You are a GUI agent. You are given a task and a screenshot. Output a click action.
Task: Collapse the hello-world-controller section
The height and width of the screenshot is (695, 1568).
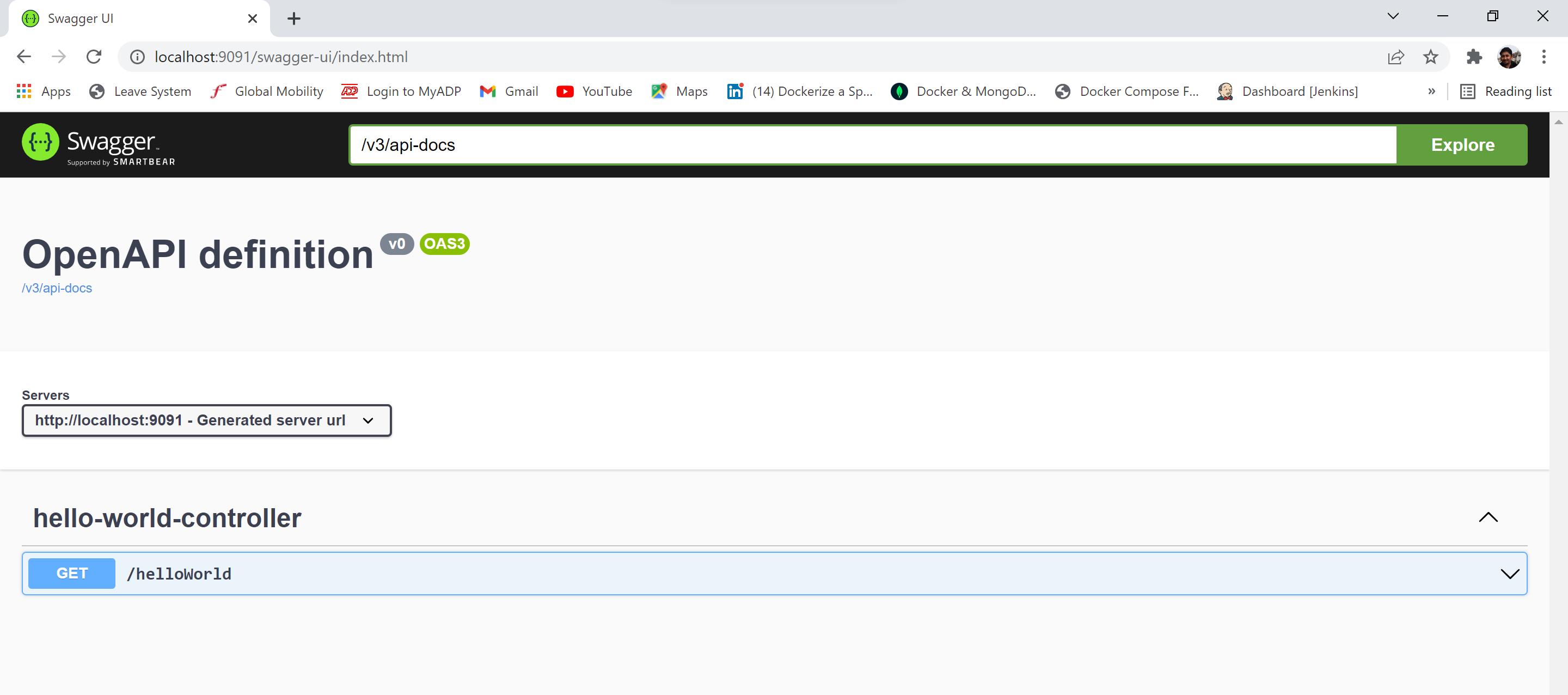point(1487,517)
